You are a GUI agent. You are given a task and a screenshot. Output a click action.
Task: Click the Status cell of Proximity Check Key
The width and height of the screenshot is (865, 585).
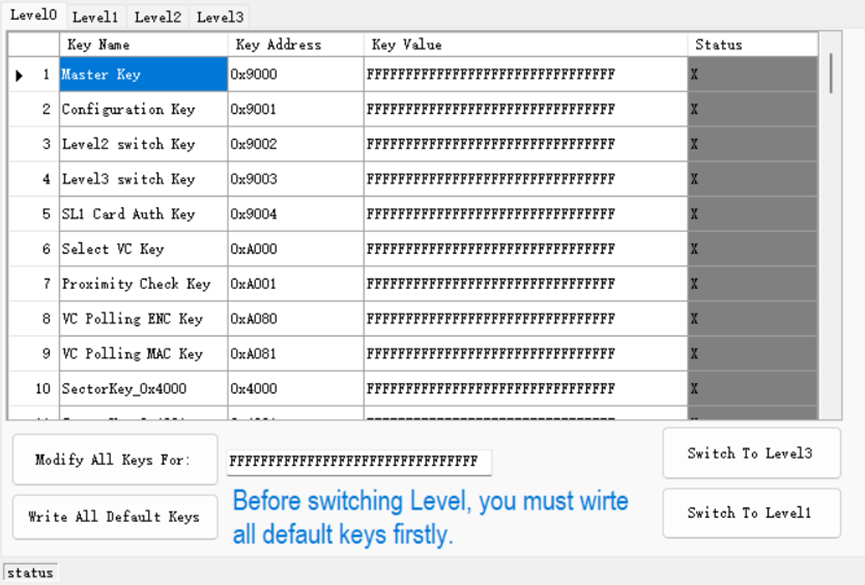click(x=752, y=284)
